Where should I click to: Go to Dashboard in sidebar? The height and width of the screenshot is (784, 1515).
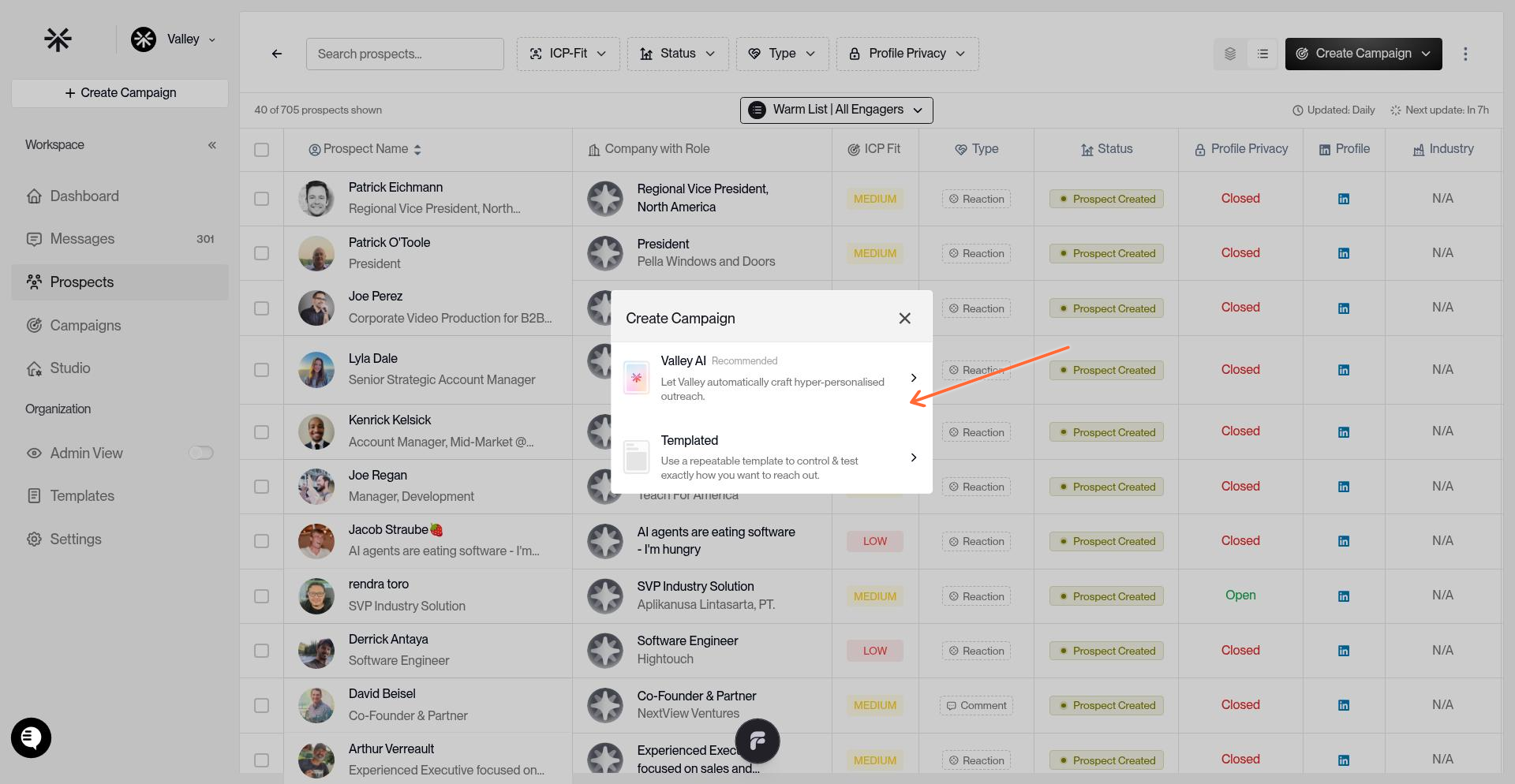[120, 196]
